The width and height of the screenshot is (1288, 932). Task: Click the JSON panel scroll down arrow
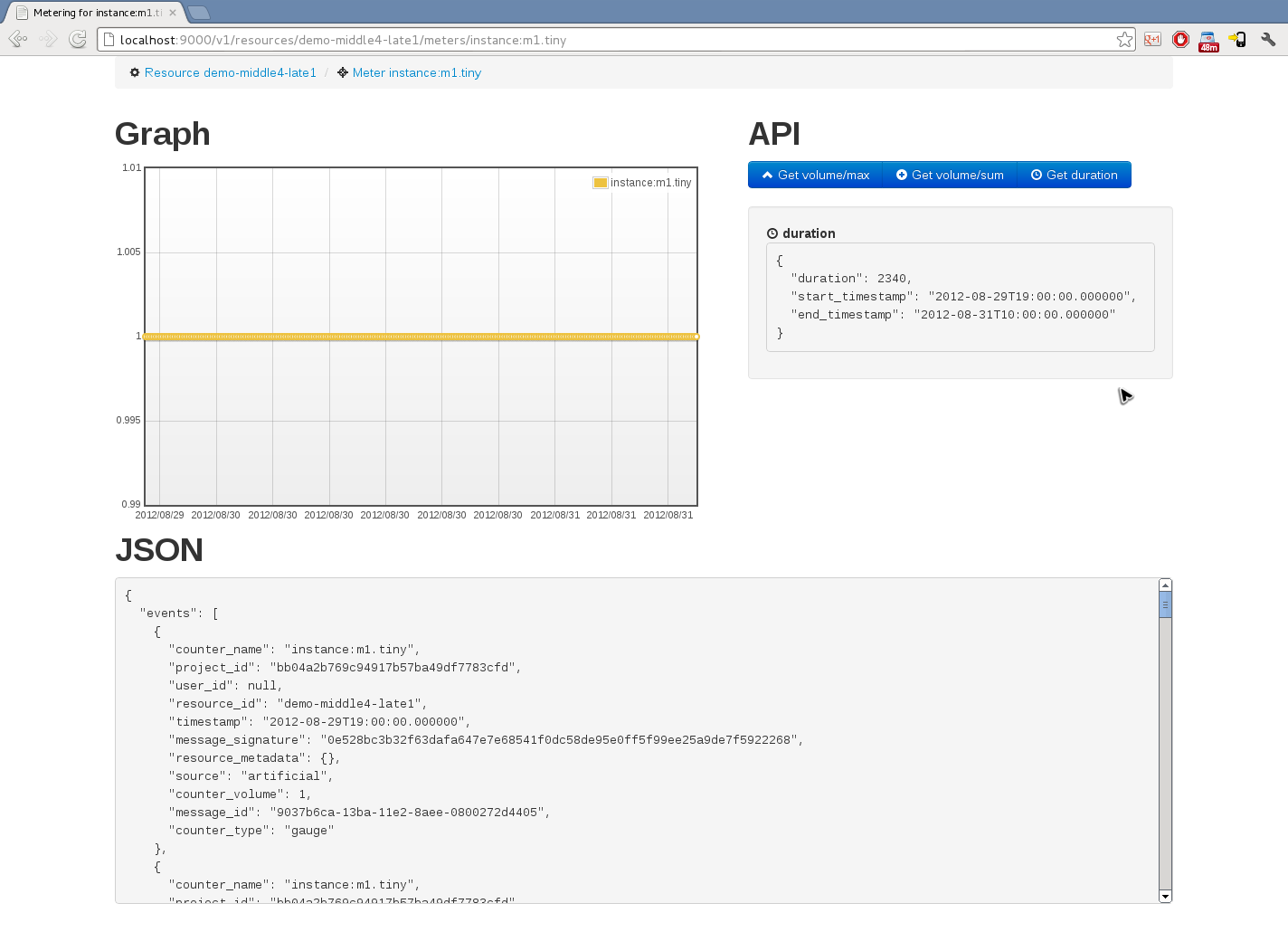coord(1165,896)
